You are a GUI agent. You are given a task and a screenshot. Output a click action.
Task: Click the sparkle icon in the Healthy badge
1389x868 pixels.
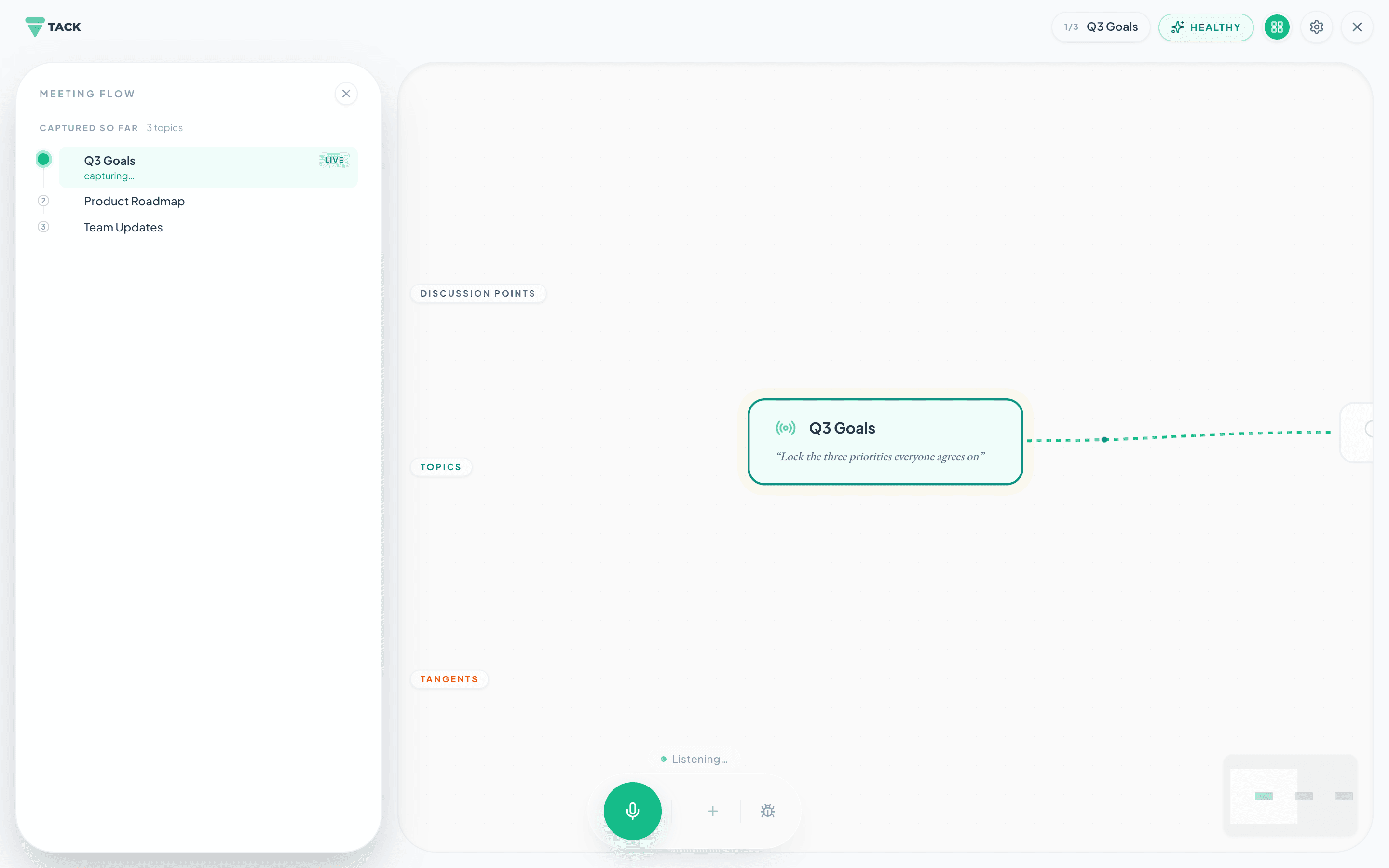[x=1177, y=27]
